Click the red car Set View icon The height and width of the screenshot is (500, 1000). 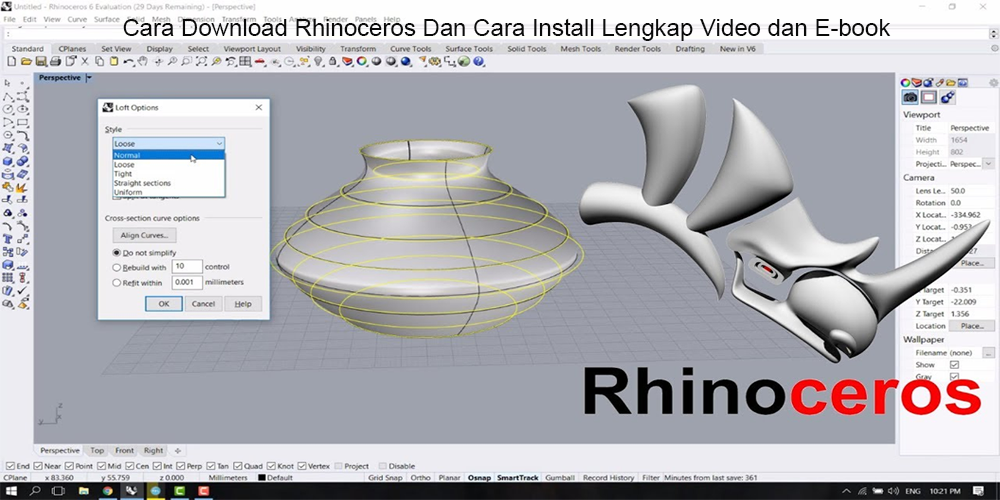pyautogui.click(x=260, y=61)
